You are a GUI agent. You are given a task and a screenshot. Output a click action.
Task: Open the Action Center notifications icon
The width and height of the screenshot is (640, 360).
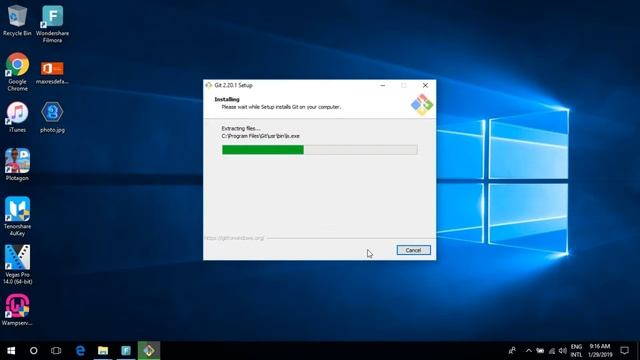(624, 351)
